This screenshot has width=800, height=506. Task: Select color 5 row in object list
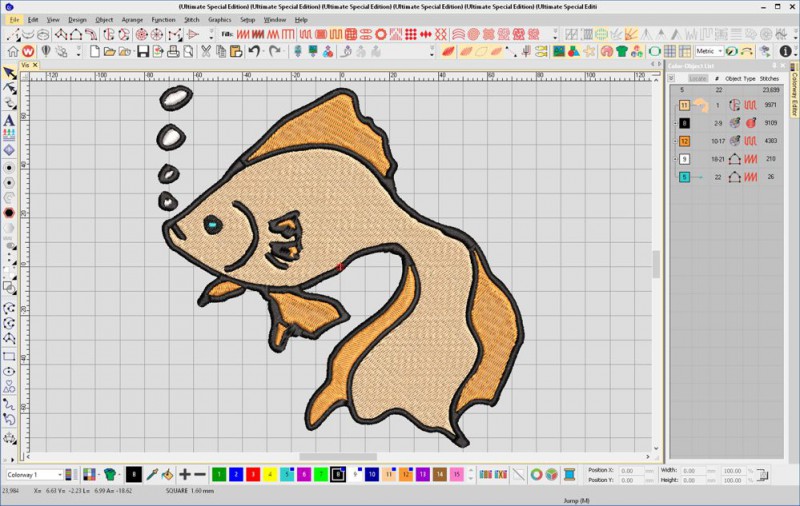point(727,177)
